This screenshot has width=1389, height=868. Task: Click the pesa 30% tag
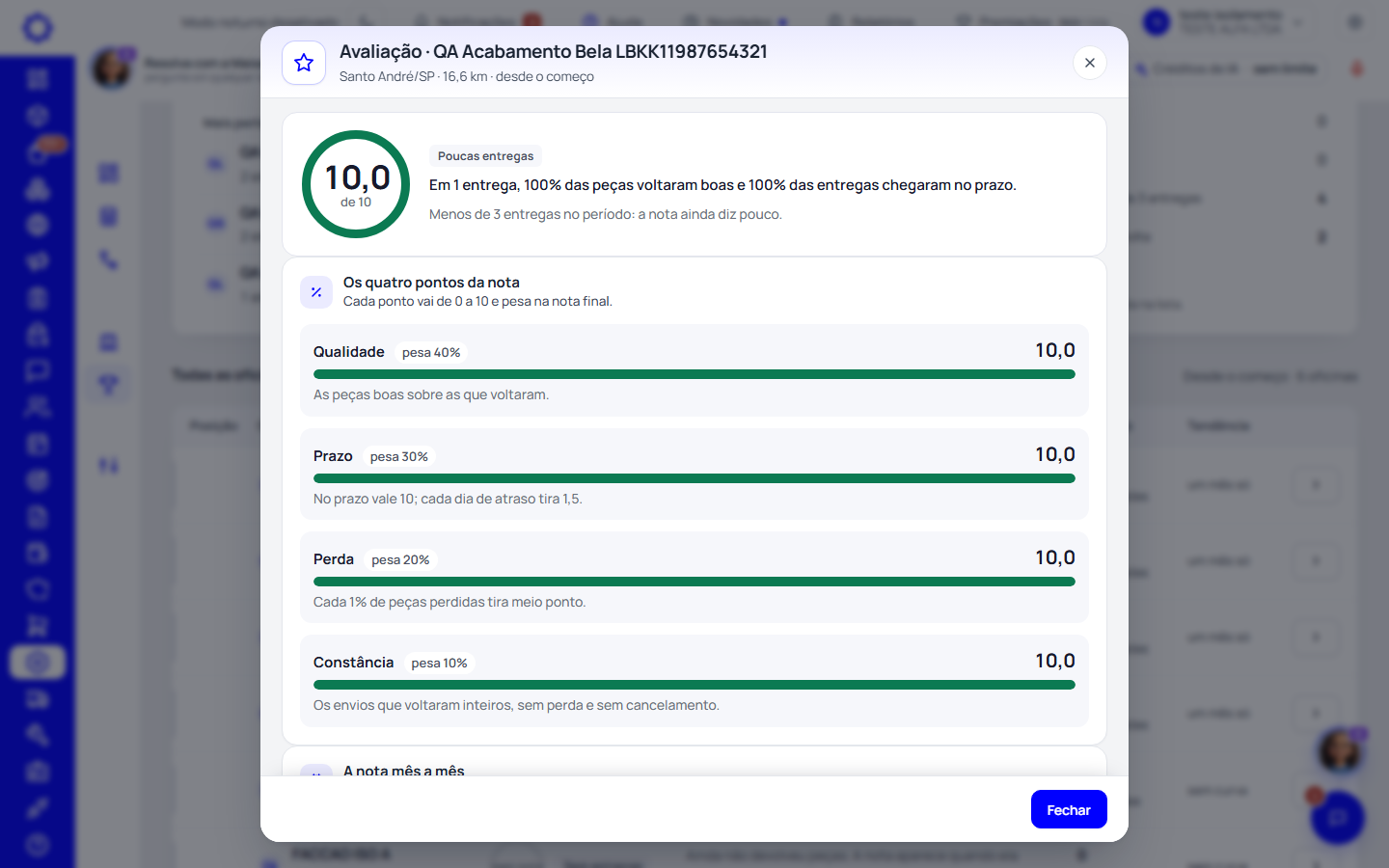coord(399,457)
